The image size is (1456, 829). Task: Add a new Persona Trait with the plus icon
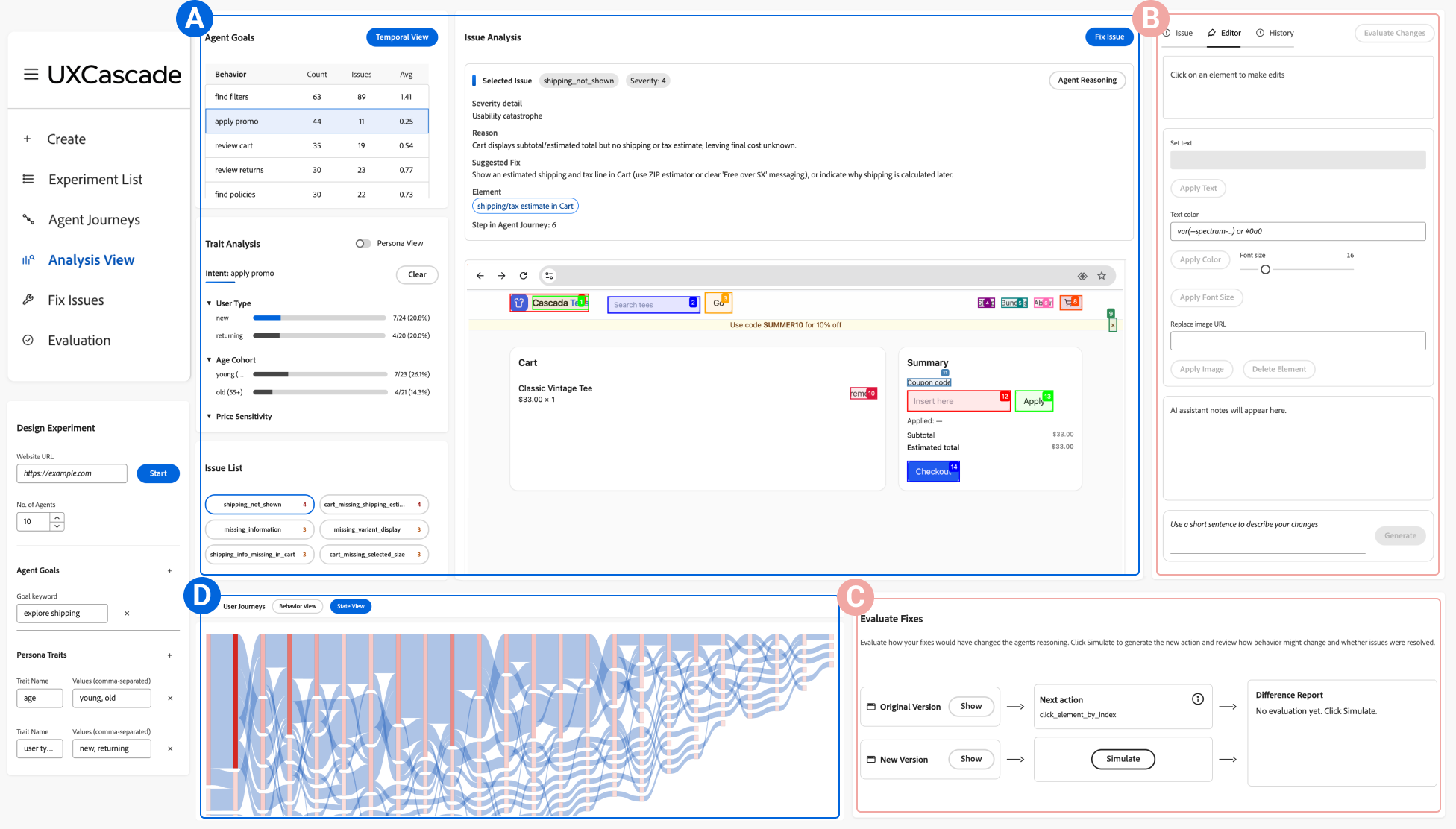click(170, 655)
